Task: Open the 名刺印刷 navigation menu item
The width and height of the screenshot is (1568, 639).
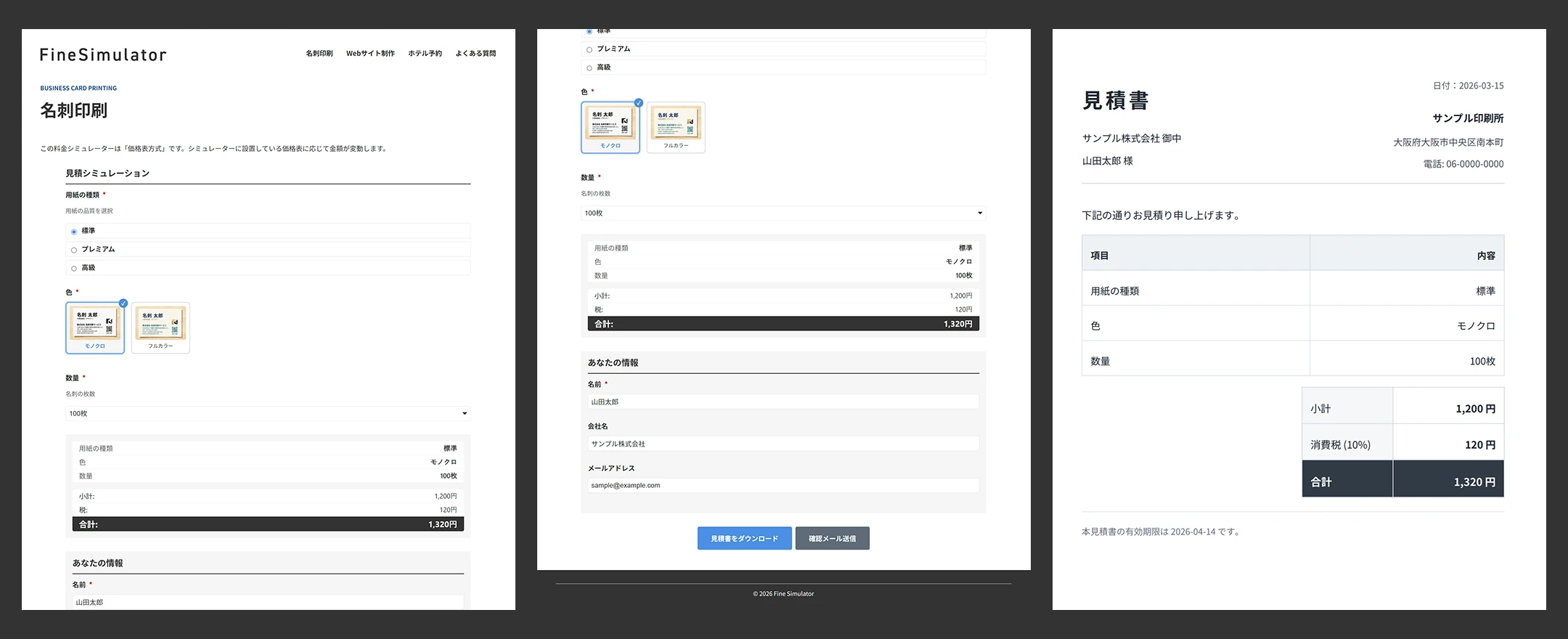Action: [319, 54]
